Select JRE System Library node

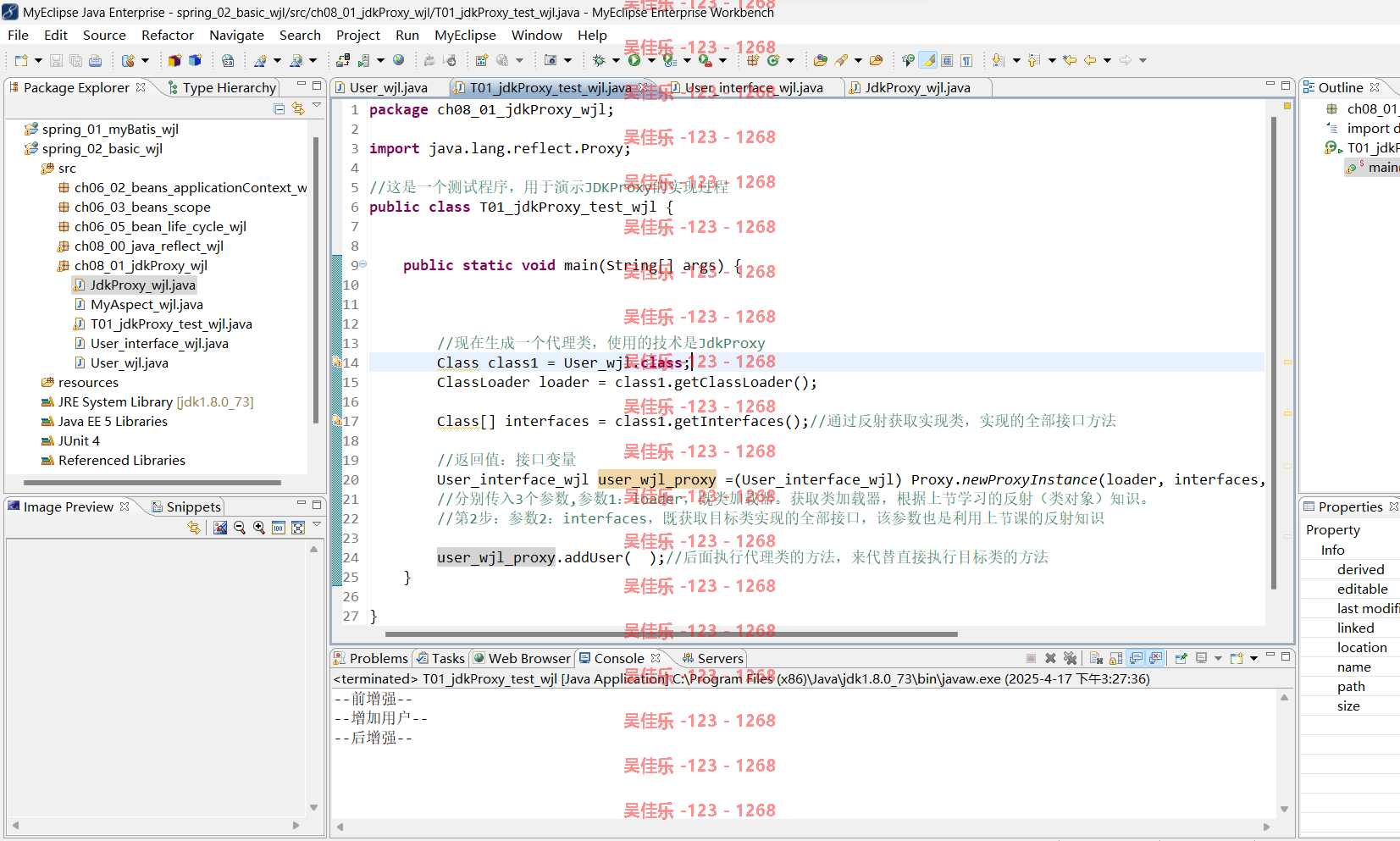[156, 401]
